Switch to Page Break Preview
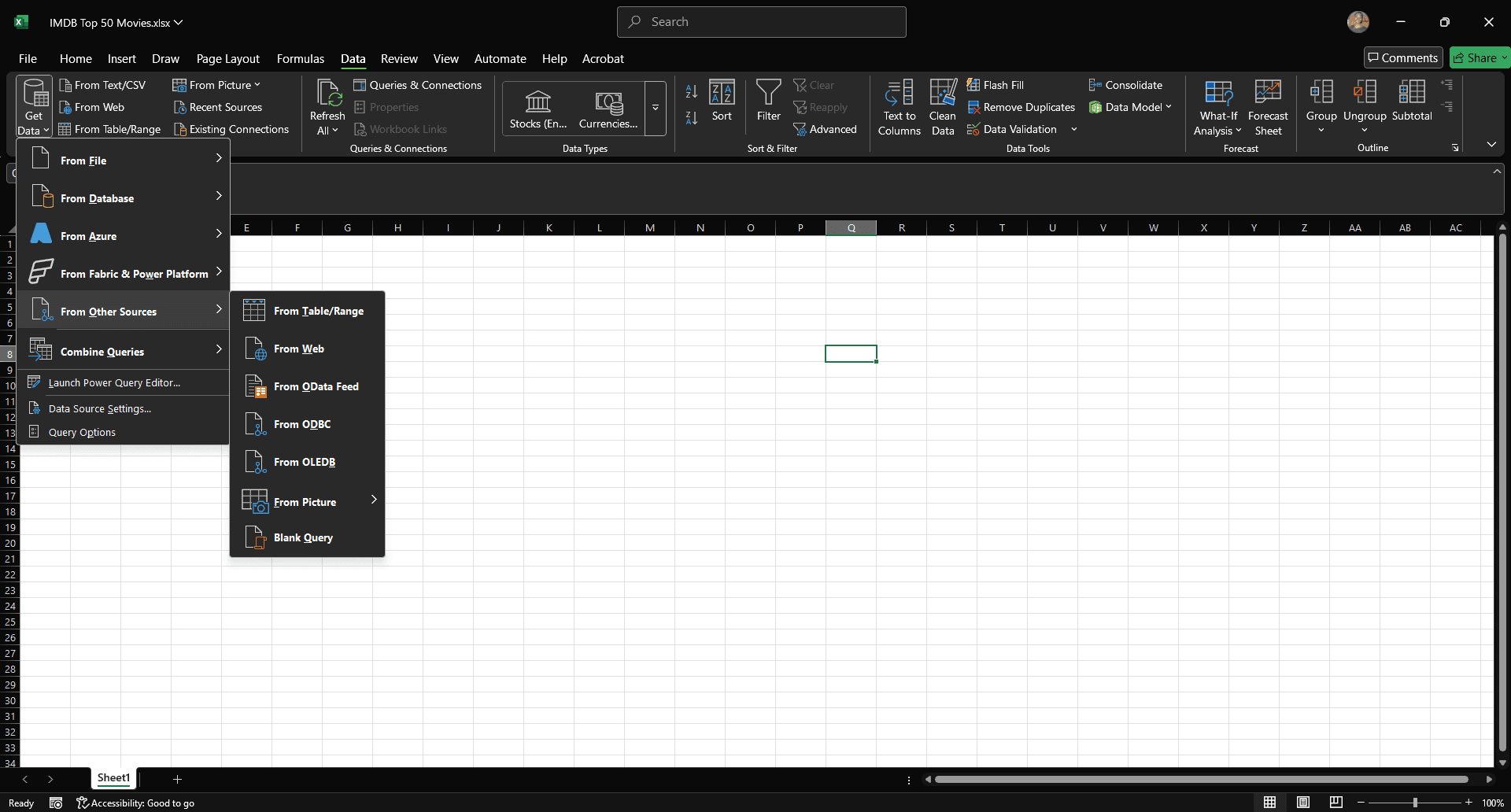Screen dimensions: 1511x812 pos(1336,803)
